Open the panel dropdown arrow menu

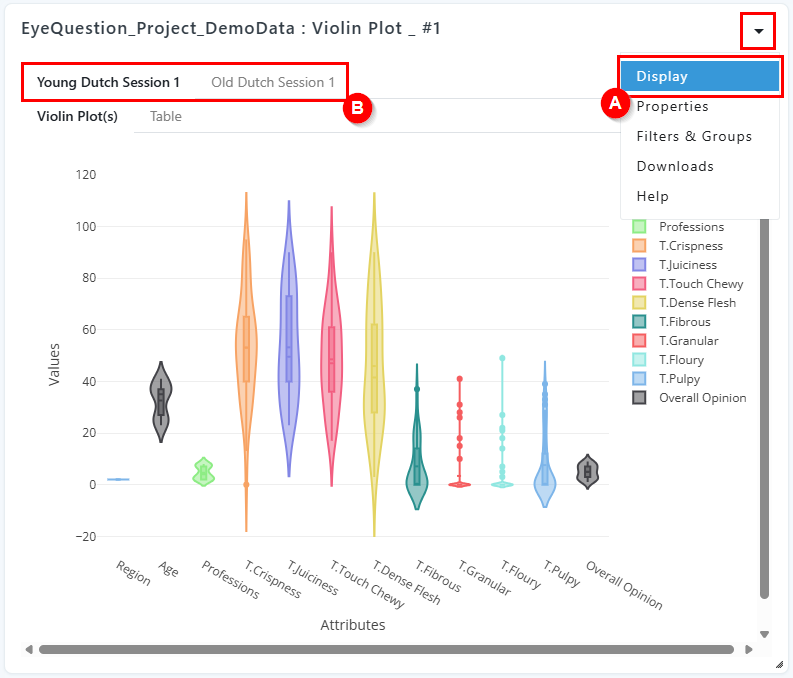(x=758, y=31)
